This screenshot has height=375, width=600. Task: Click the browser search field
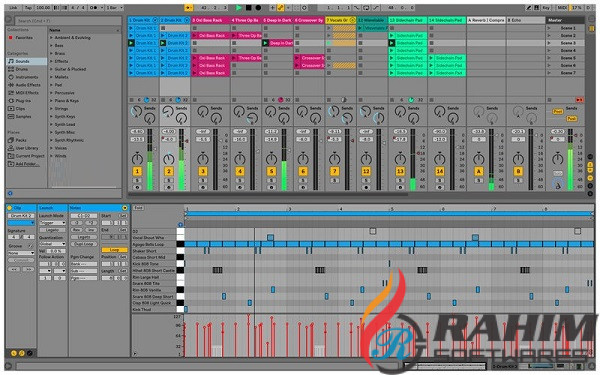(68, 21)
